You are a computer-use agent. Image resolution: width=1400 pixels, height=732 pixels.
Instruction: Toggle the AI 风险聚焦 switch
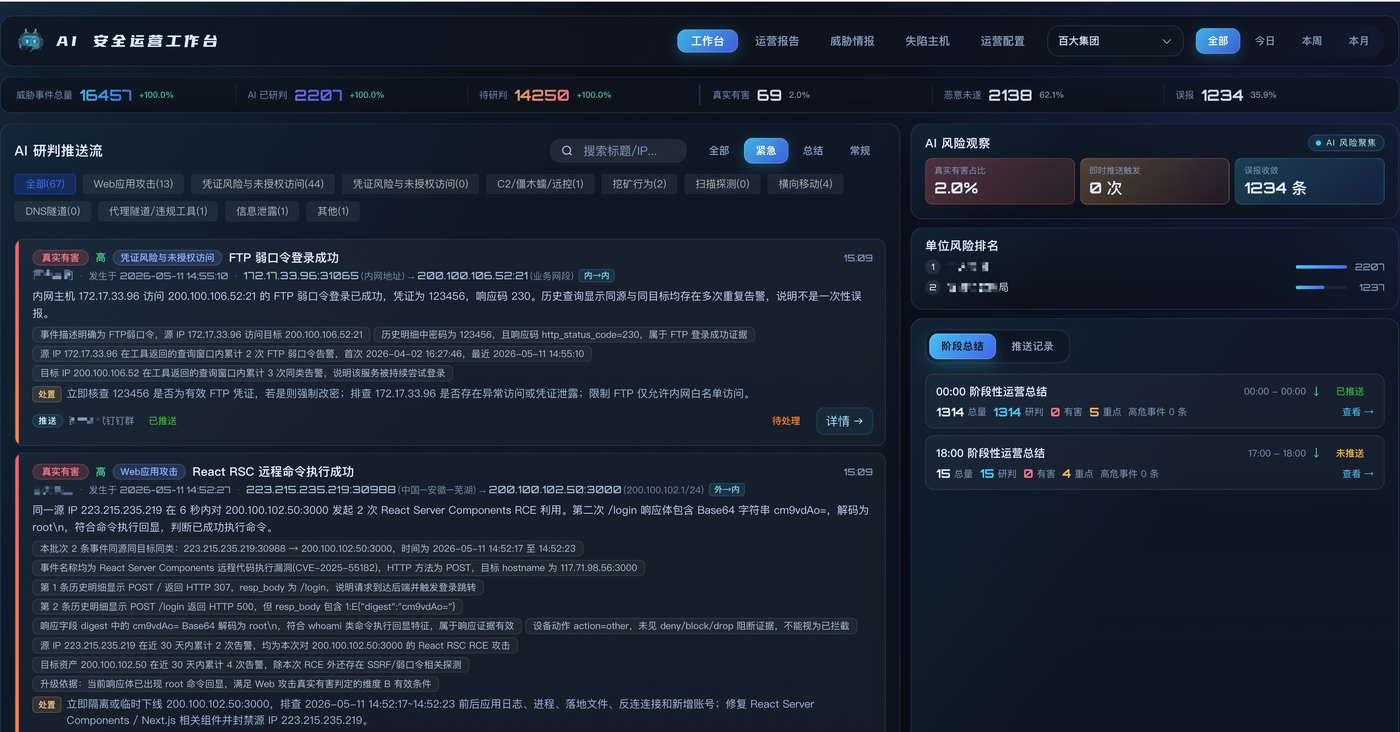click(1346, 143)
